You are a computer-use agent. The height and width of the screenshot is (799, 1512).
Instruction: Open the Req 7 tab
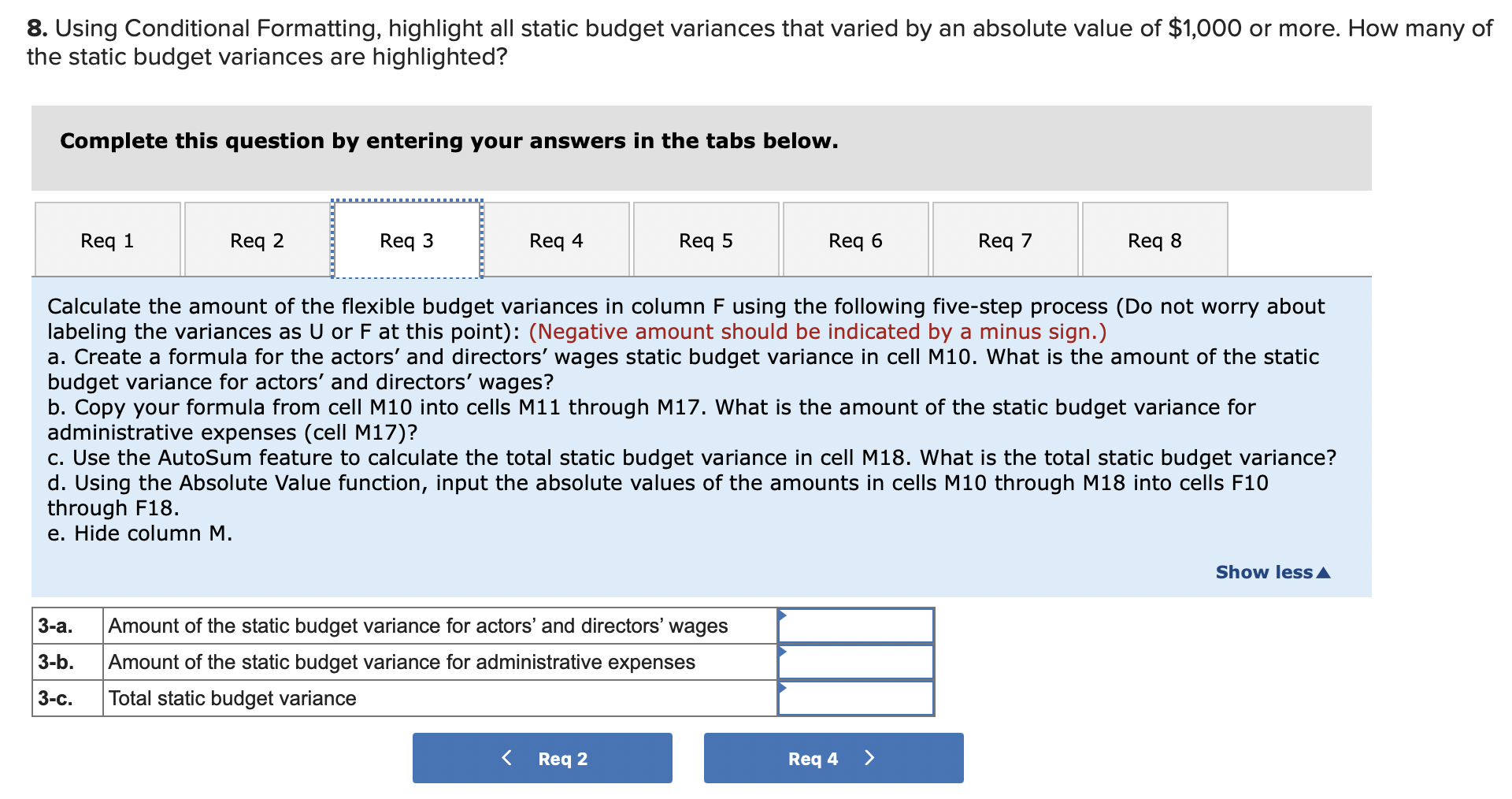click(x=1004, y=240)
